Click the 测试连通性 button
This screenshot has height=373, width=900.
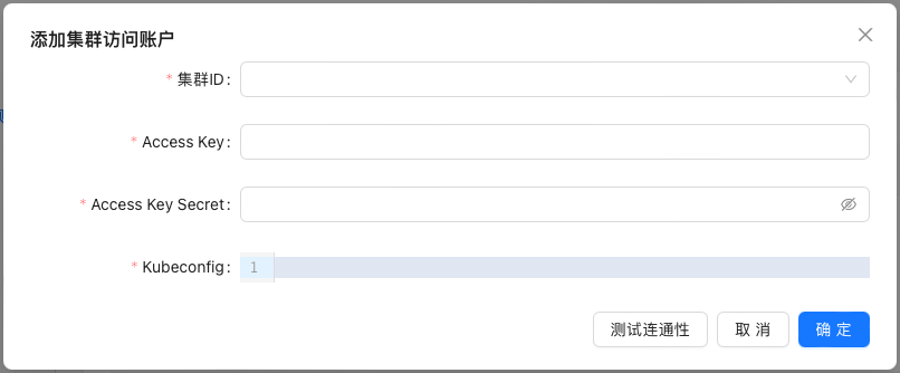click(x=650, y=329)
